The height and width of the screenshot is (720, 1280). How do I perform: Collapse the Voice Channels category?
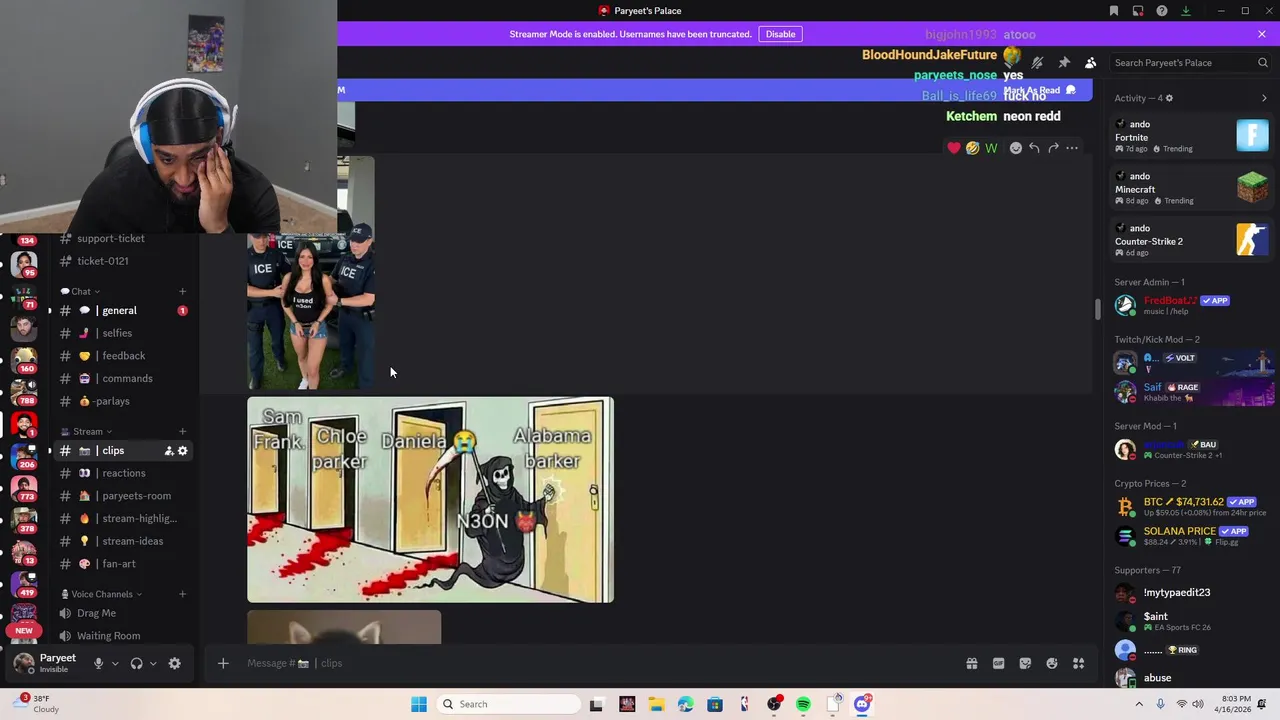(x=101, y=594)
